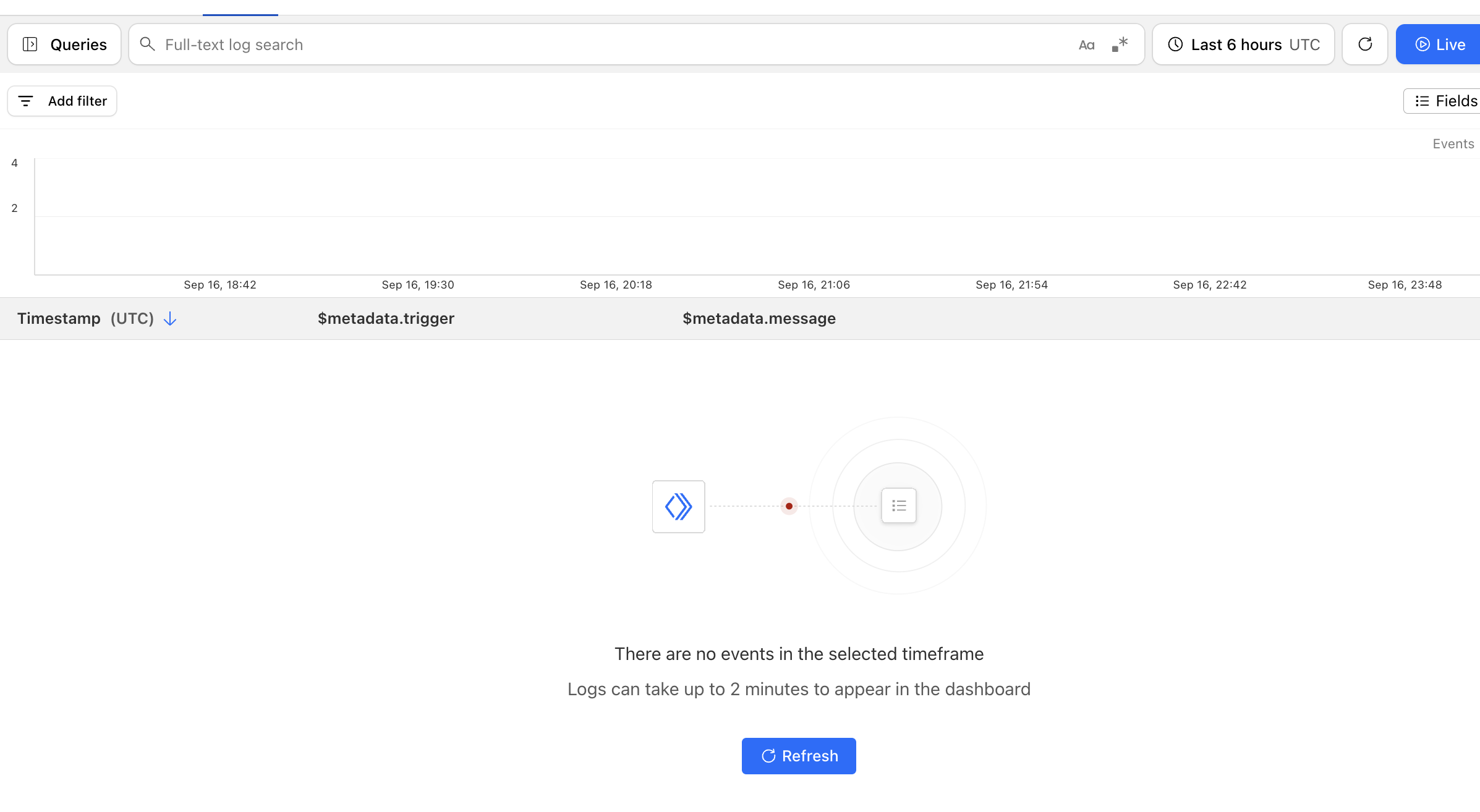The image size is (1480, 812).
Task: Sort by Timestamp using the down arrow
Action: click(x=170, y=319)
